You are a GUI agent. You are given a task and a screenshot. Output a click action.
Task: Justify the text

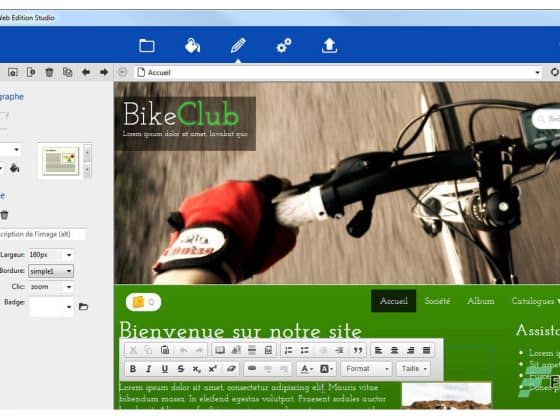pos(426,350)
